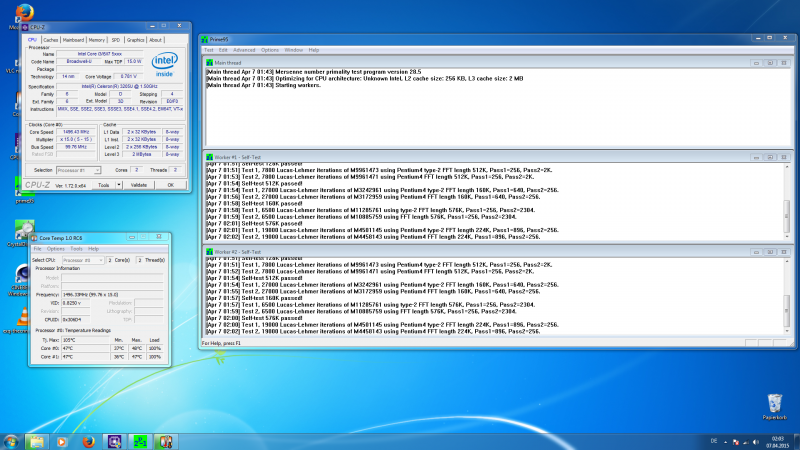Open the network status tray icon
The height and width of the screenshot is (450, 800).
(745, 442)
